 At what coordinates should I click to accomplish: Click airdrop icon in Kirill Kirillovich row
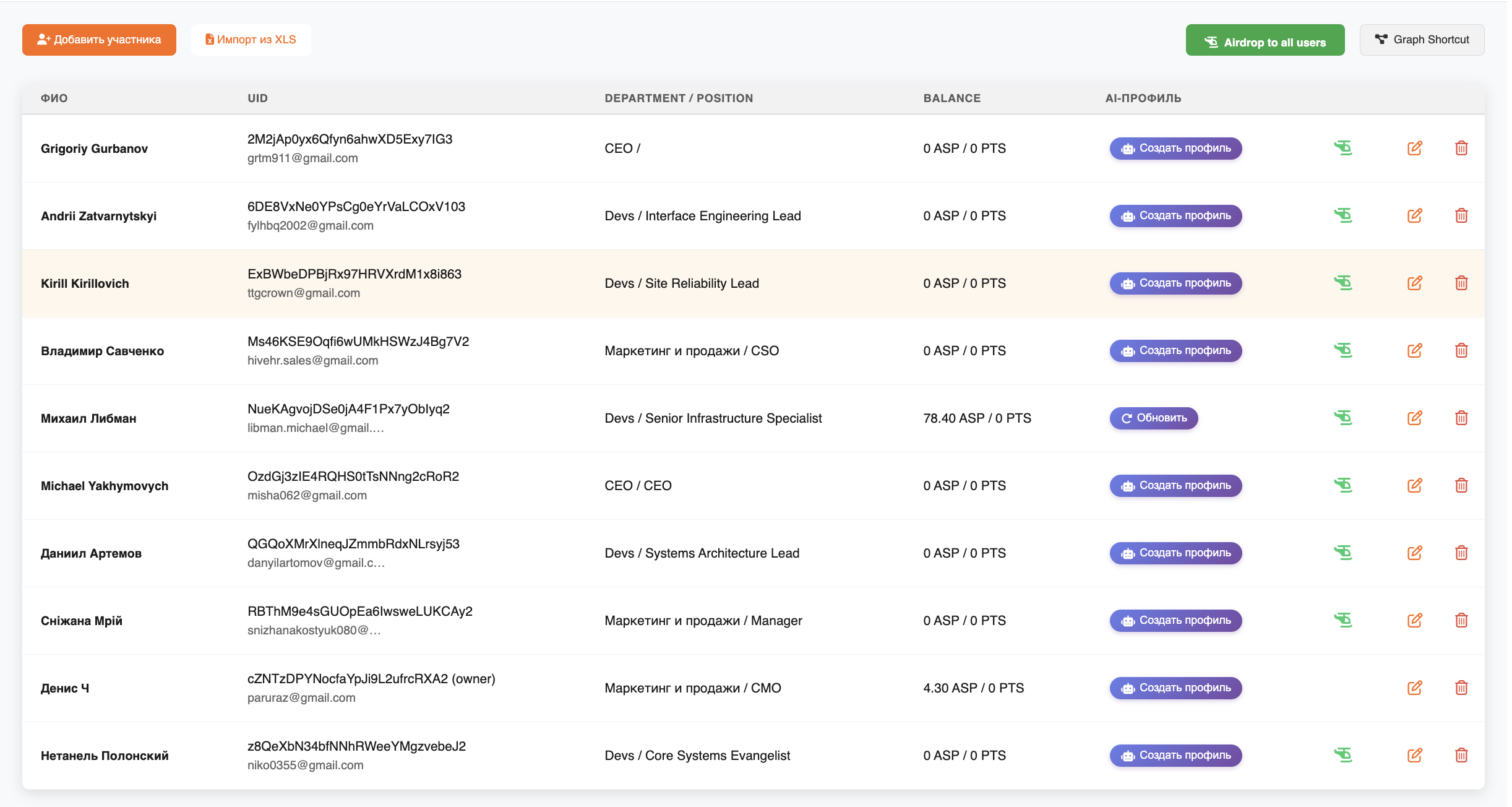[1343, 283]
